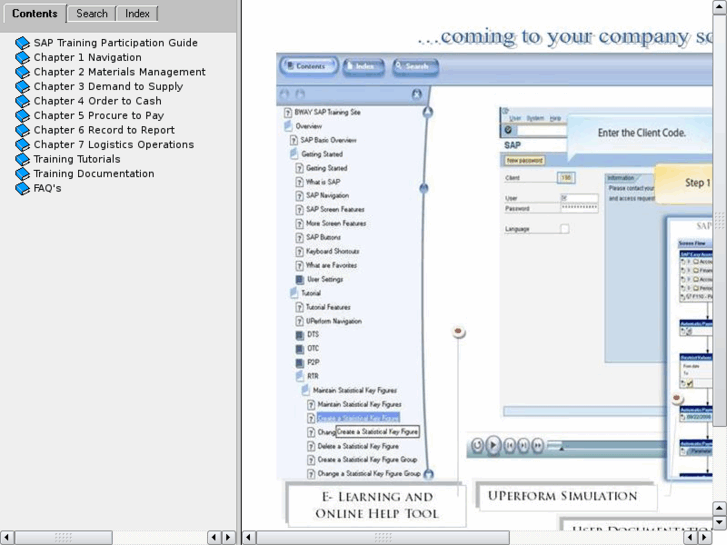Open Chapter 3 Demand to Supply entry

(108, 87)
